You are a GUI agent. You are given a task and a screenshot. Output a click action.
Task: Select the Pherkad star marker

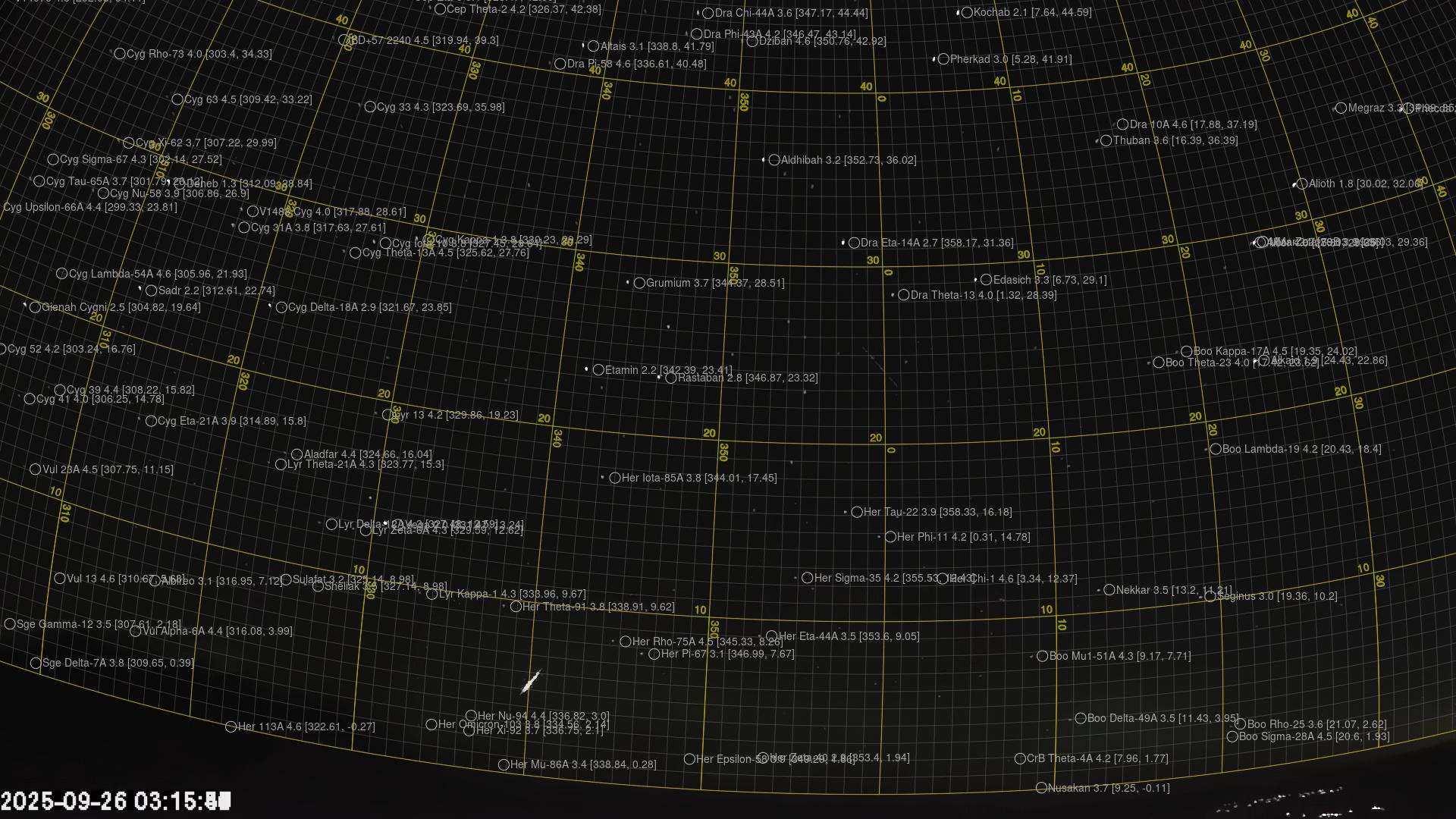pyautogui.click(x=943, y=59)
